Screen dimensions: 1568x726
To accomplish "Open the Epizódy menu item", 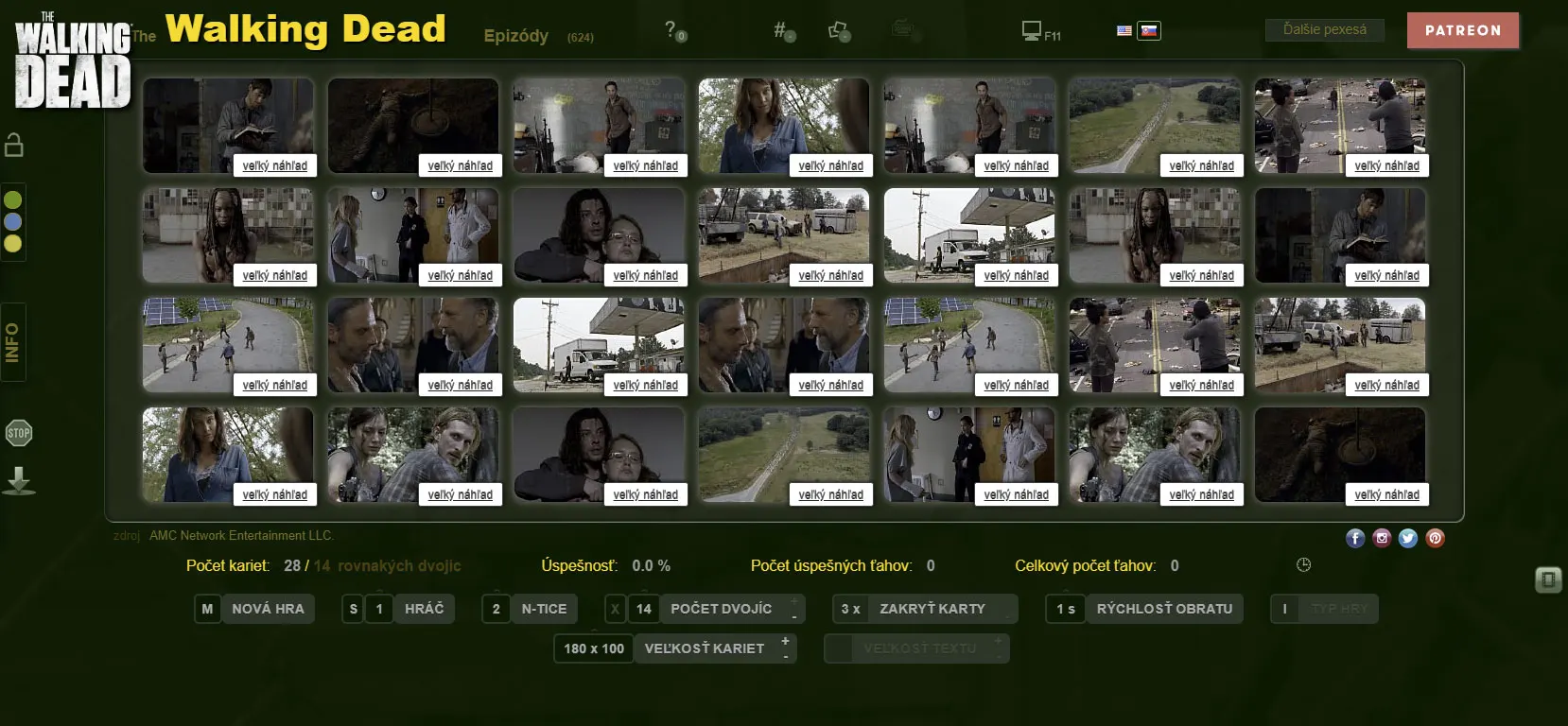I will point(515,36).
